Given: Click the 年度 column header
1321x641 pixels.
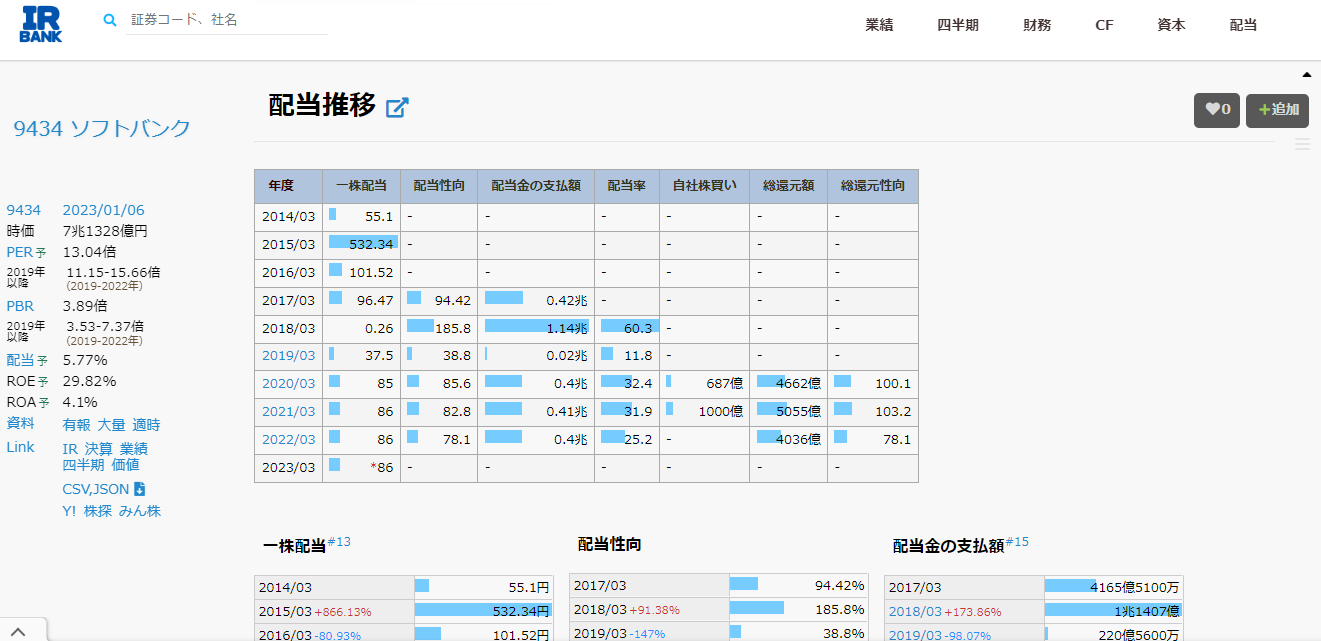Looking at the screenshot, I should tap(288, 186).
